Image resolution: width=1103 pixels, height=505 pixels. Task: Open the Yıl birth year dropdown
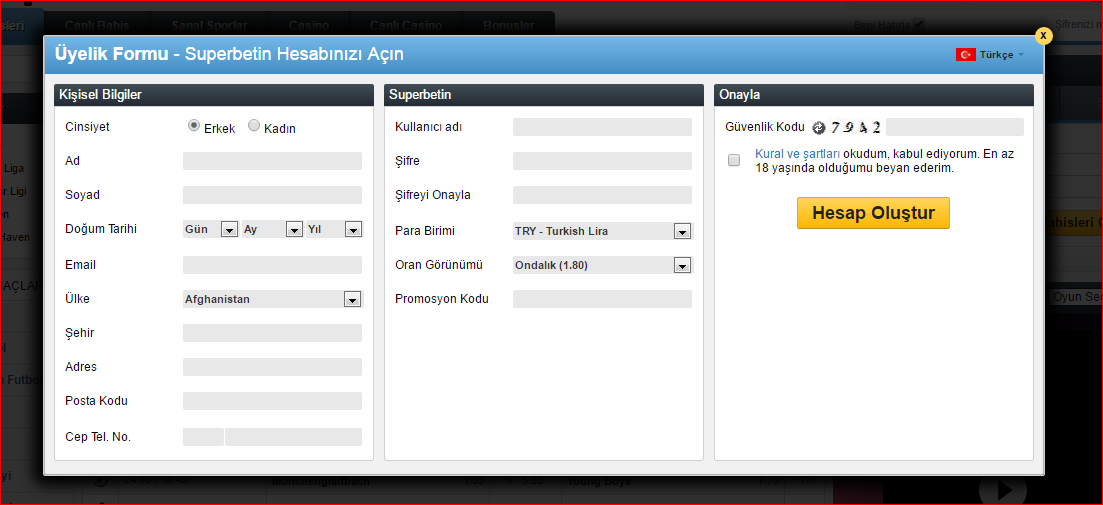334,229
